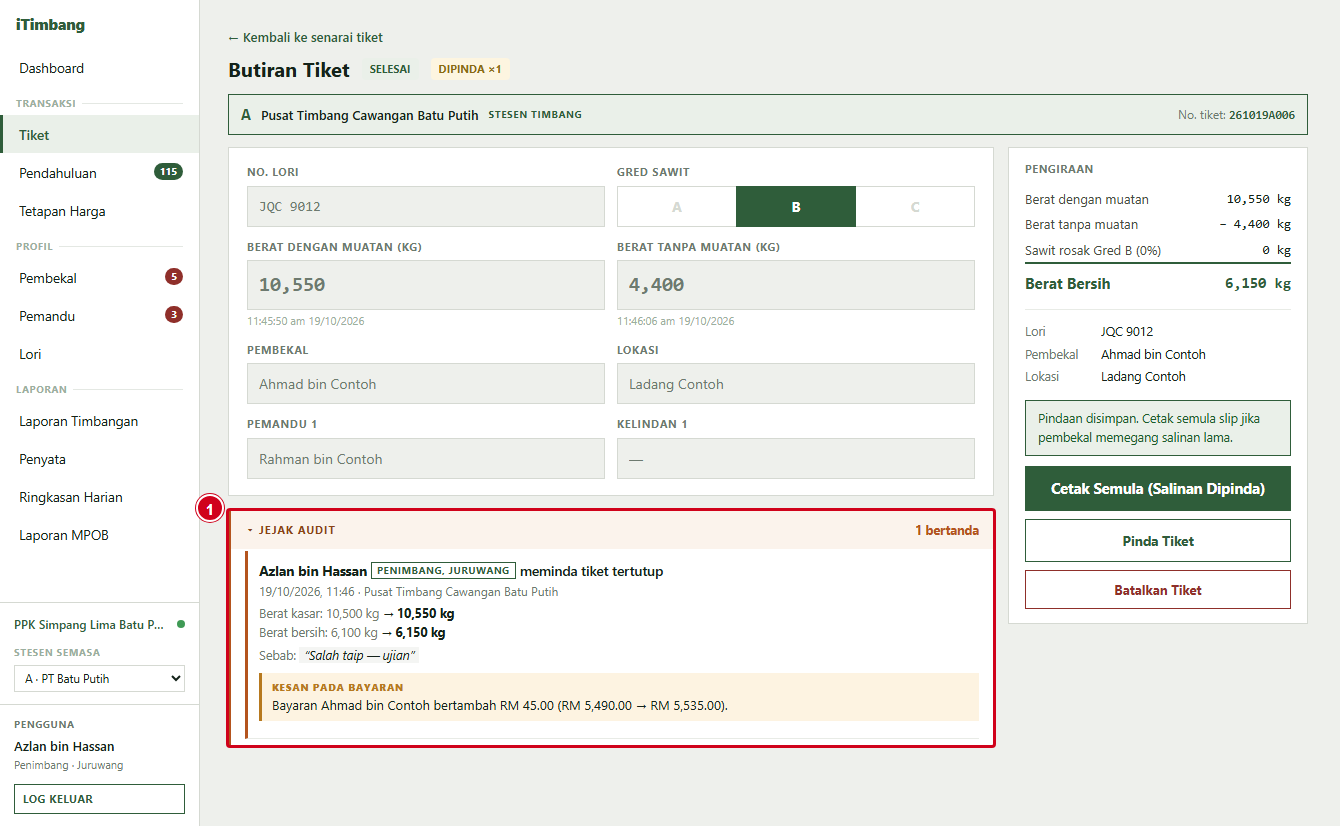The height and width of the screenshot is (826, 1340).
Task: Click the Pemandu 1 field
Action: pyautogui.click(x=426, y=459)
